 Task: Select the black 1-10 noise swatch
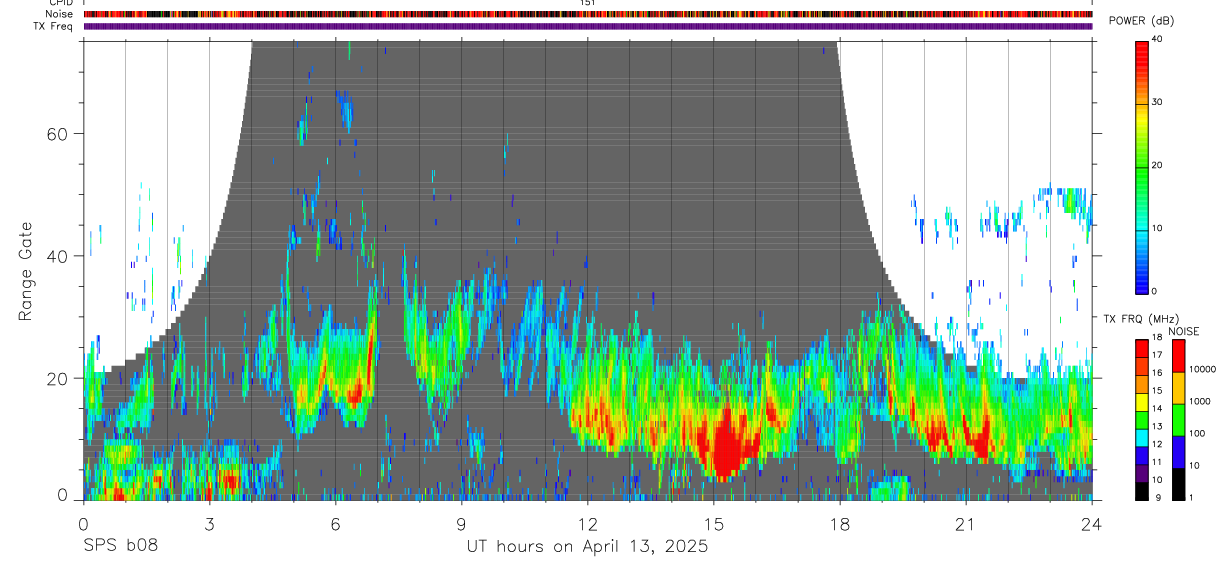tap(1179, 484)
